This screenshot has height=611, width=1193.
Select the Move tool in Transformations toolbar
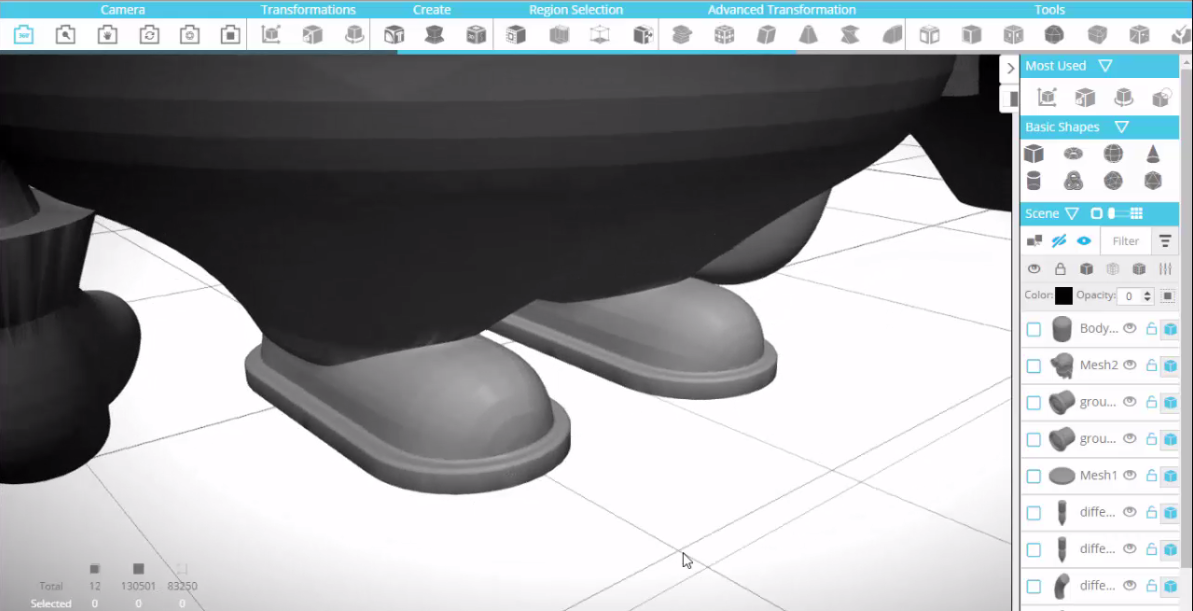click(271, 35)
